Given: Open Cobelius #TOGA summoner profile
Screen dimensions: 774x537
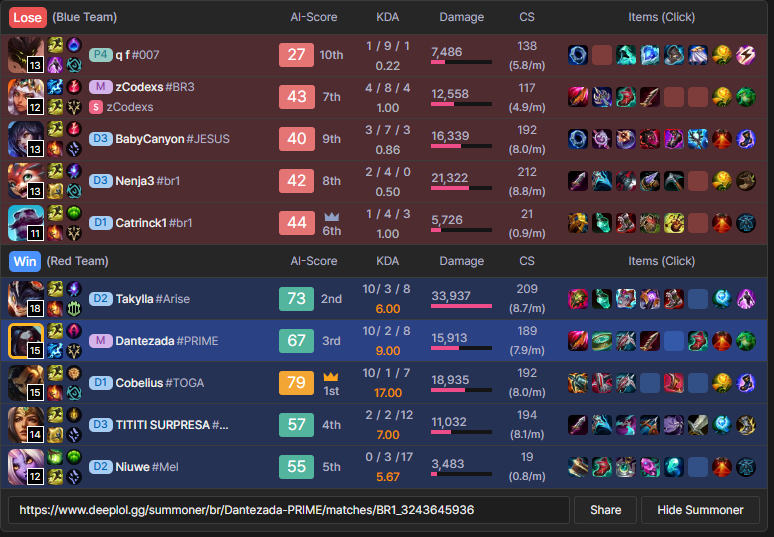Looking at the screenshot, I should tap(159, 383).
